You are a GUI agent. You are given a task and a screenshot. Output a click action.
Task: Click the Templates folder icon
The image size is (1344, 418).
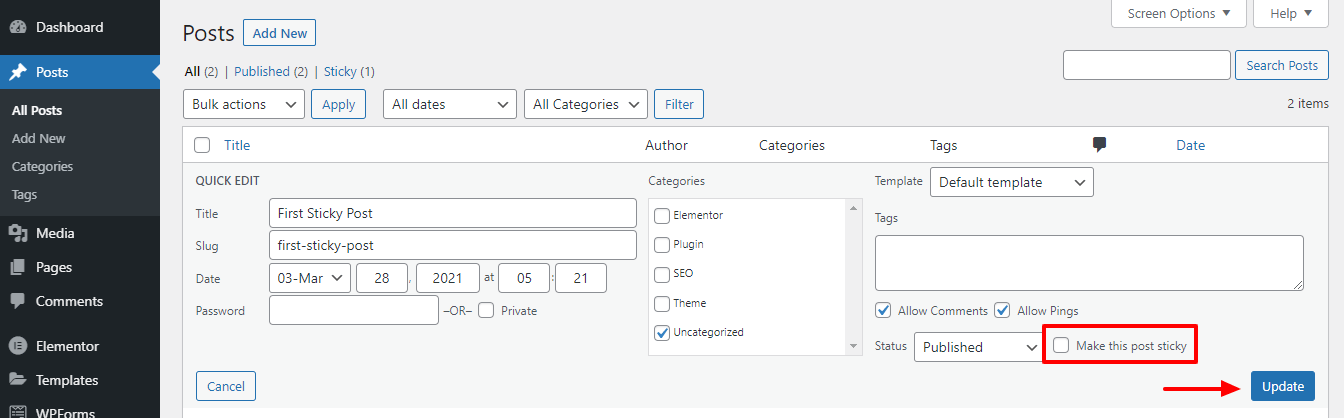[18, 380]
